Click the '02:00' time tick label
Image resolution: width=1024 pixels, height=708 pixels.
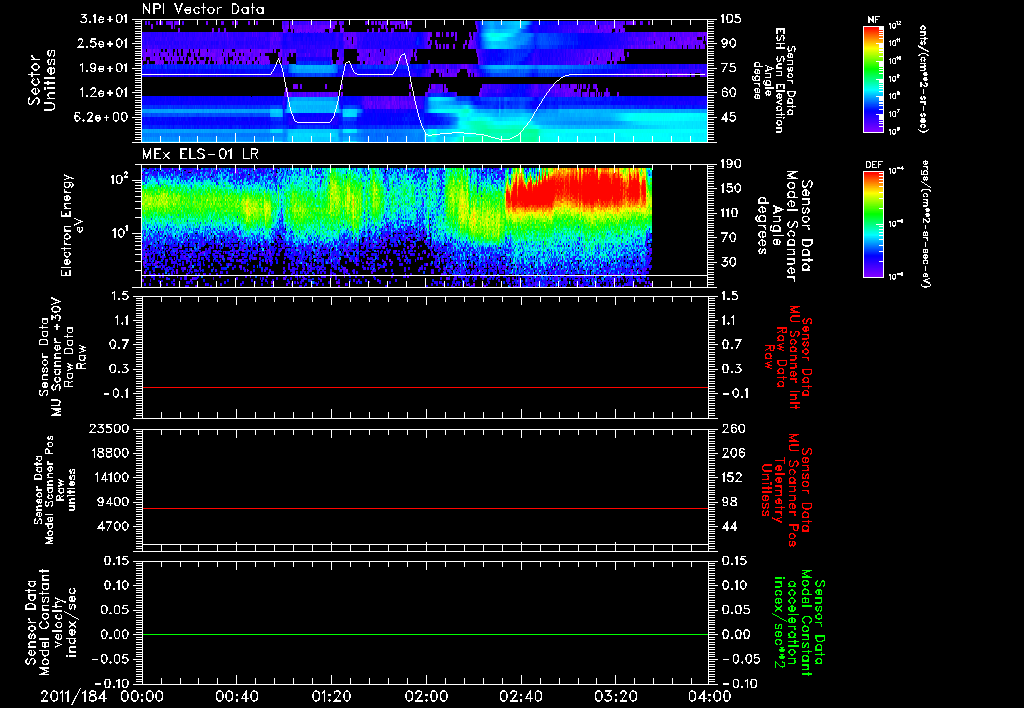click(426, 696)
